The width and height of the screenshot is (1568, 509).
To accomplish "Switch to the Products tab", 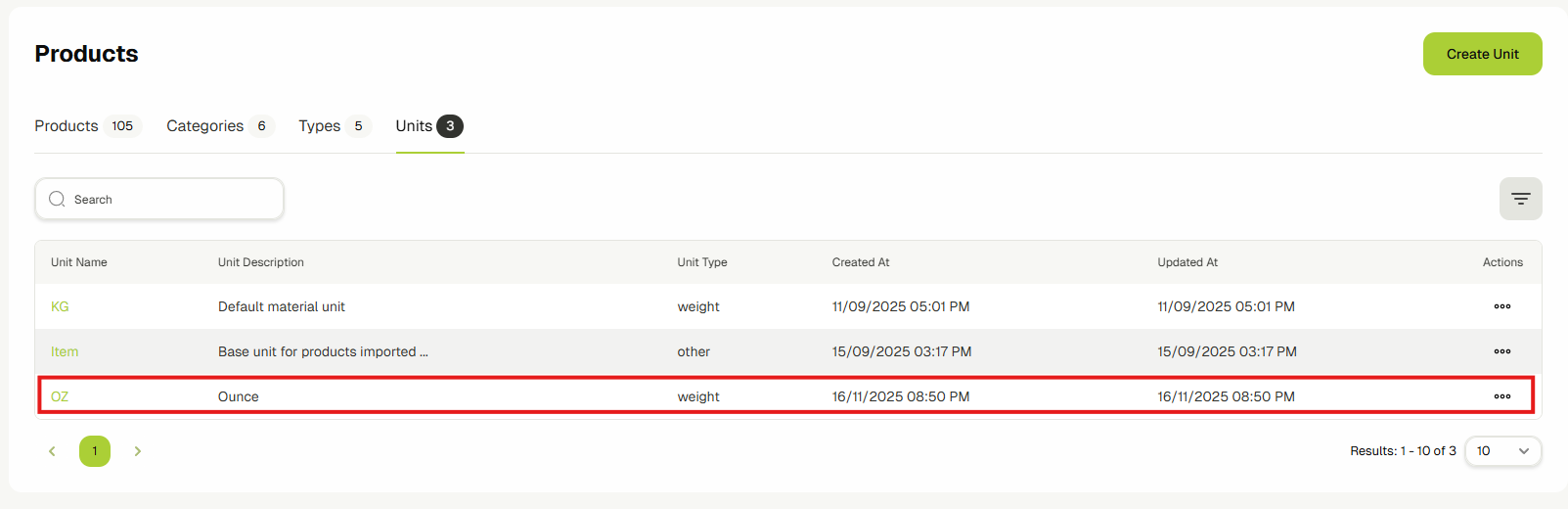I will point(67,126).
